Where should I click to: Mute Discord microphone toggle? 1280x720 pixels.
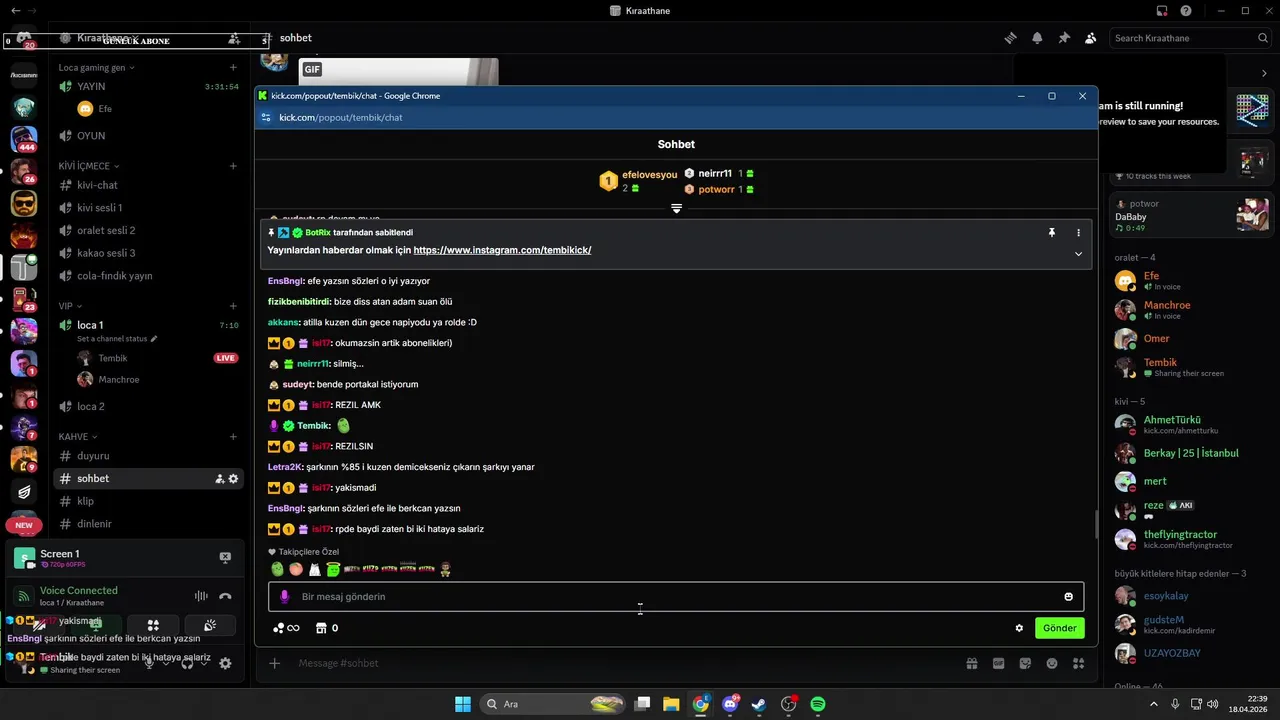[x=149, y=663]
